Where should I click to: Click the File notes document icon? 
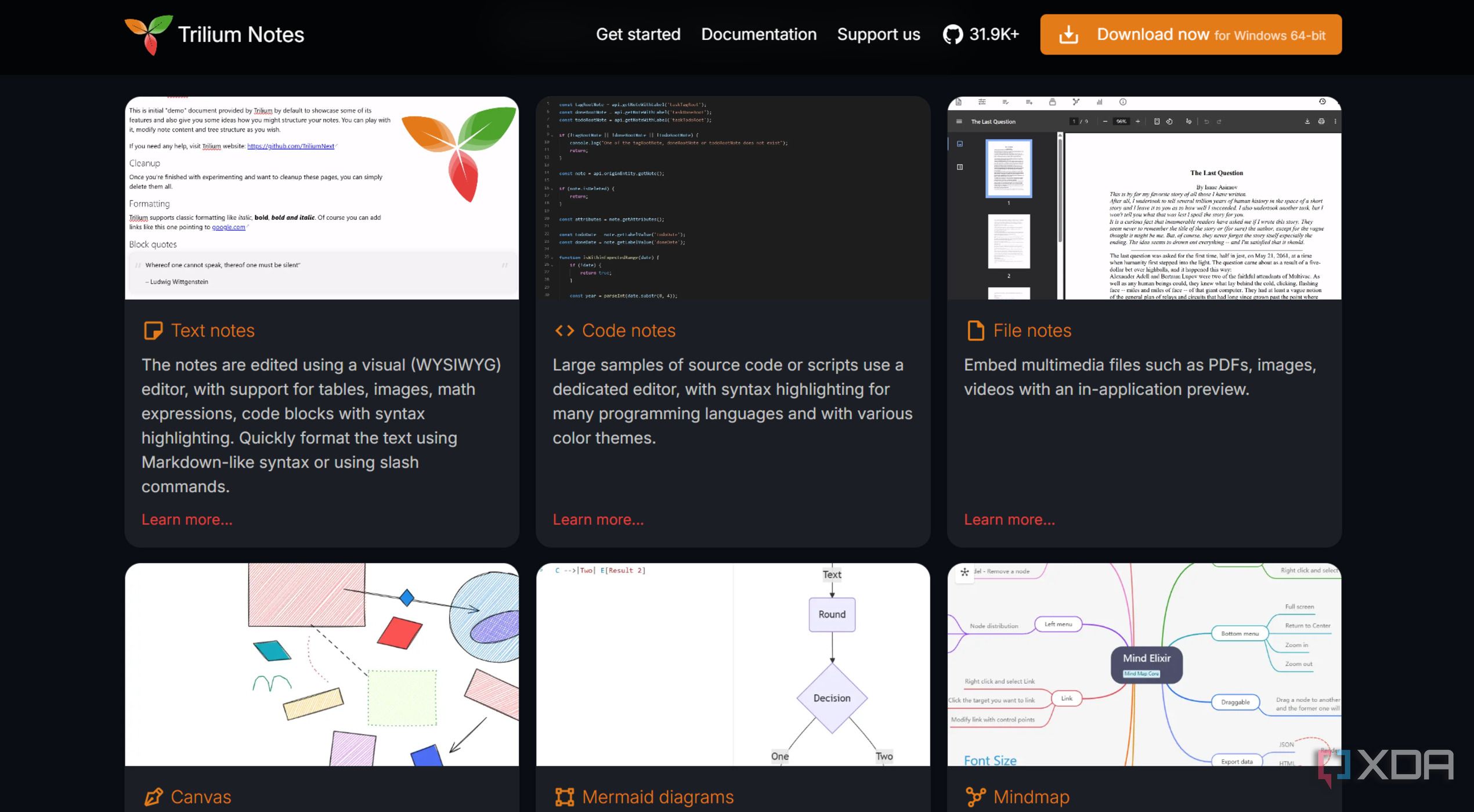[976, 331]
